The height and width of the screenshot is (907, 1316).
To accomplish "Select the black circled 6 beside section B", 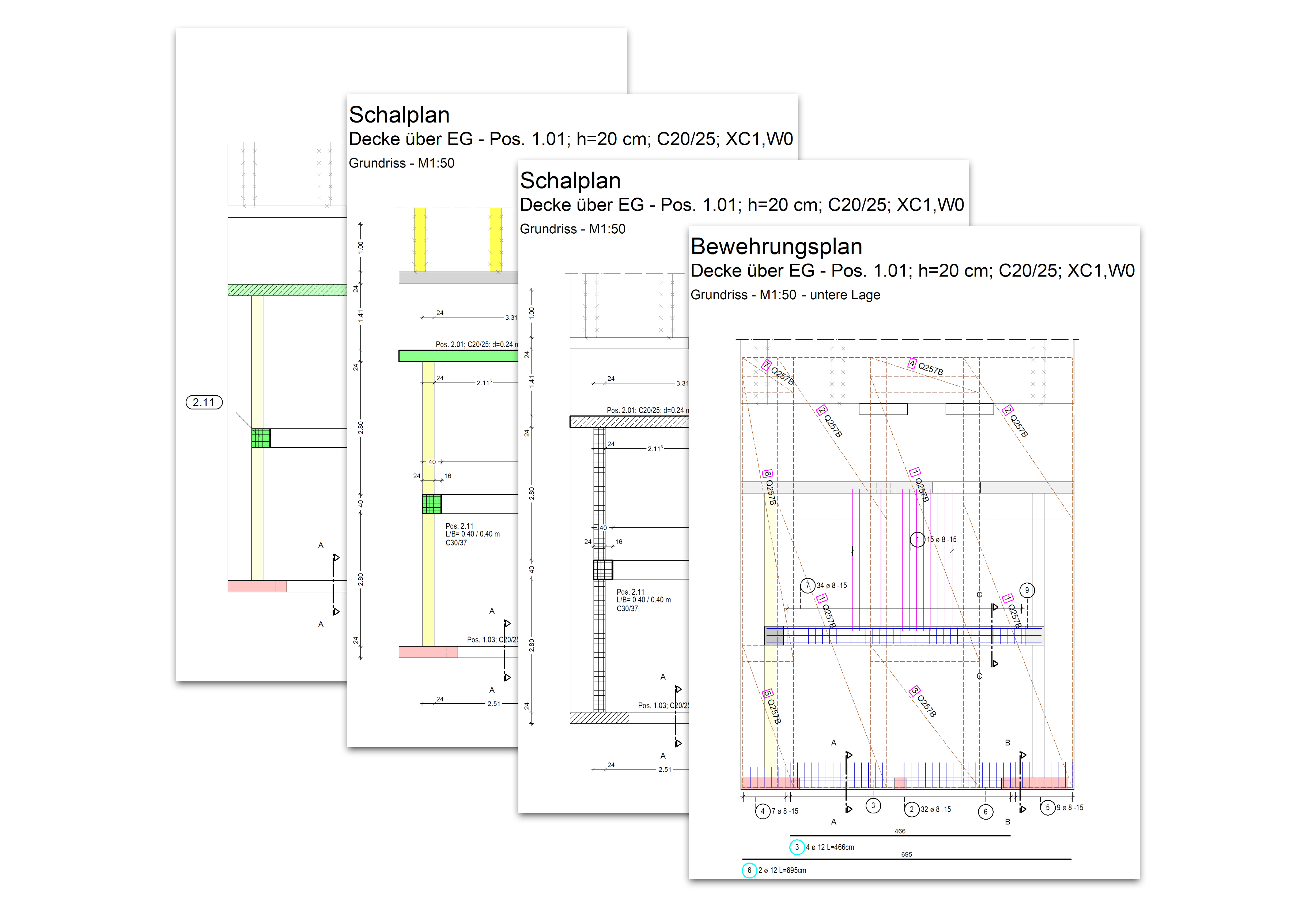I will (986, 812).
